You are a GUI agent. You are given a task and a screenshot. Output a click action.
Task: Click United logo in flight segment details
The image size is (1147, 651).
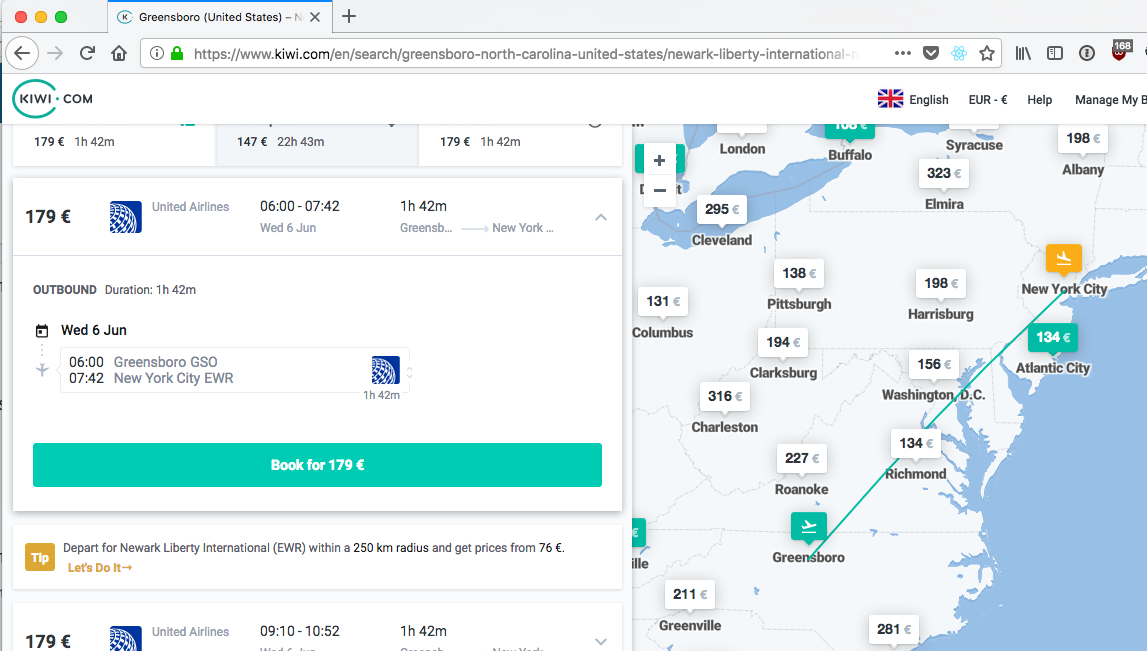tap(386, 370)
